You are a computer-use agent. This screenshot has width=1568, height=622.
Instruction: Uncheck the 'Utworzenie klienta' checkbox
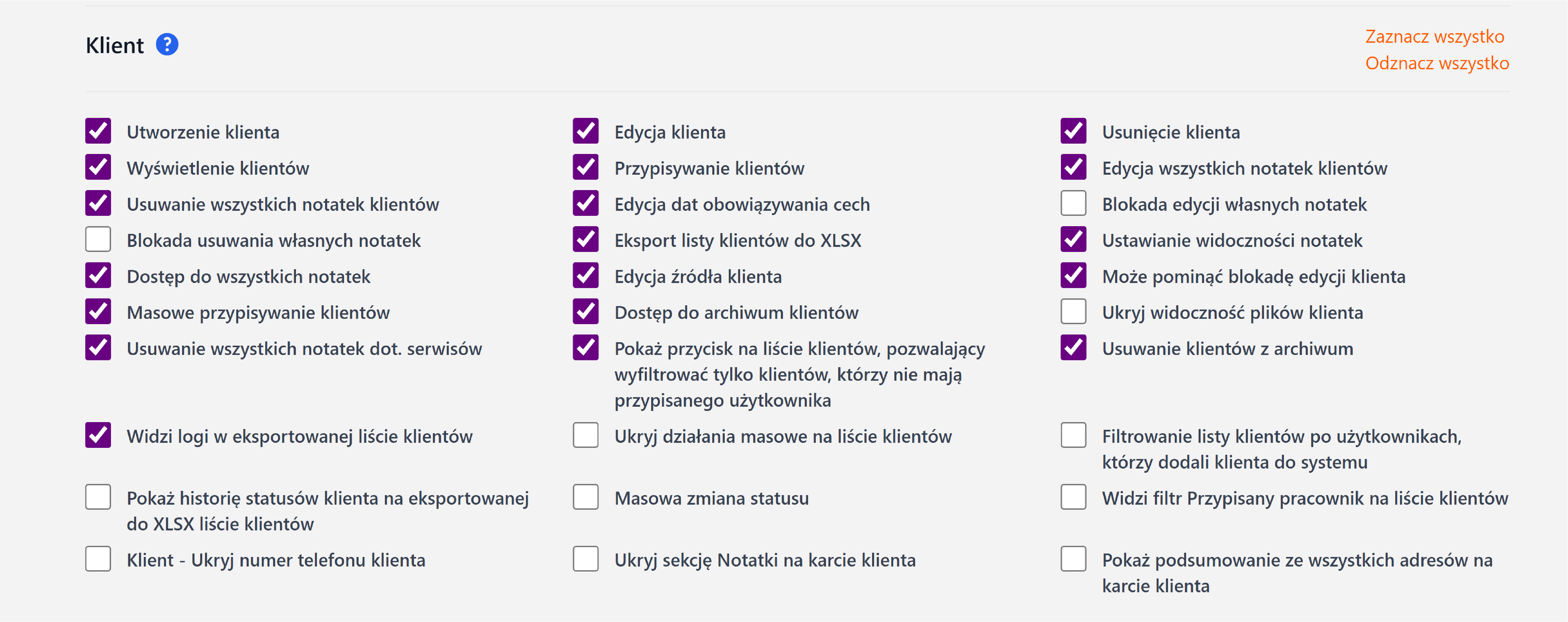click(98, 131)
